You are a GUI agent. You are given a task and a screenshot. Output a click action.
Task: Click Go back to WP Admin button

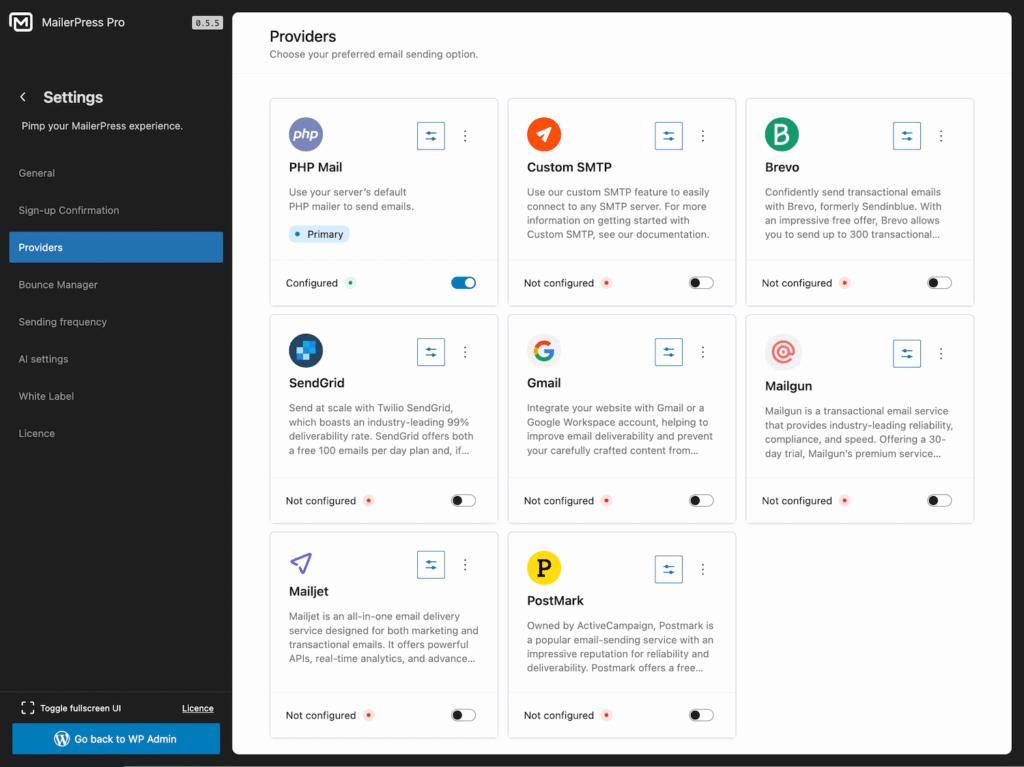[x=116, y=739]
